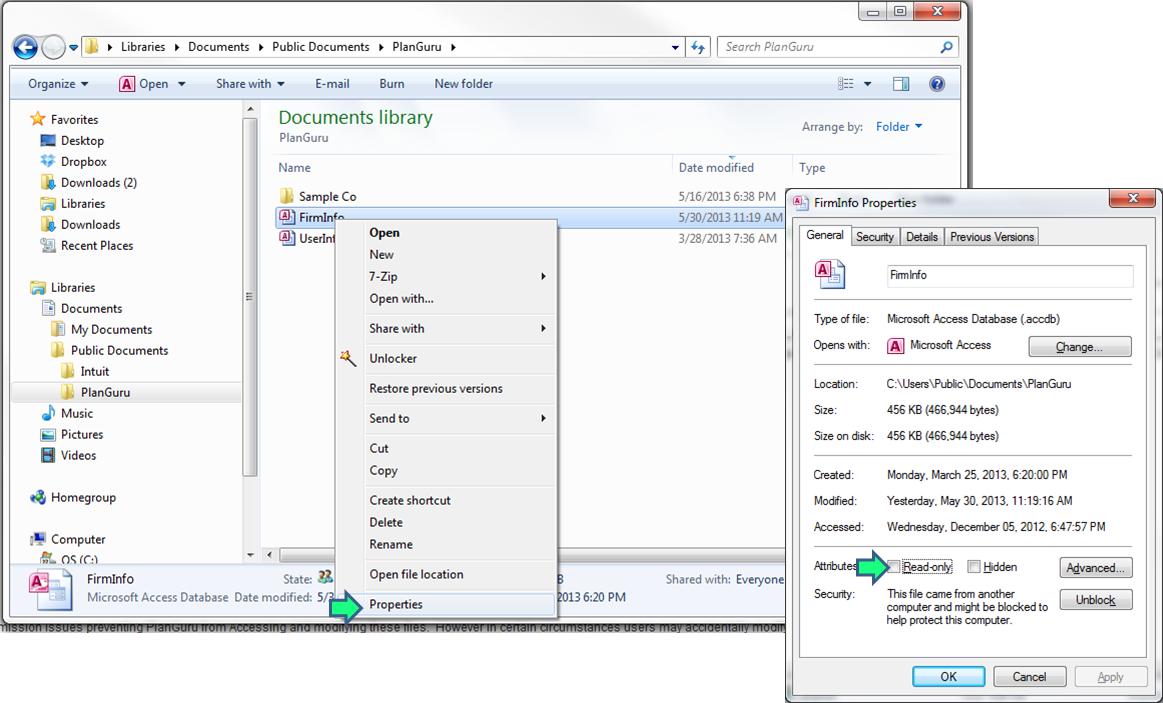Click the Computer icon in navigation pane
This screenshot has width=1163, height=703.
pos(38,539)
